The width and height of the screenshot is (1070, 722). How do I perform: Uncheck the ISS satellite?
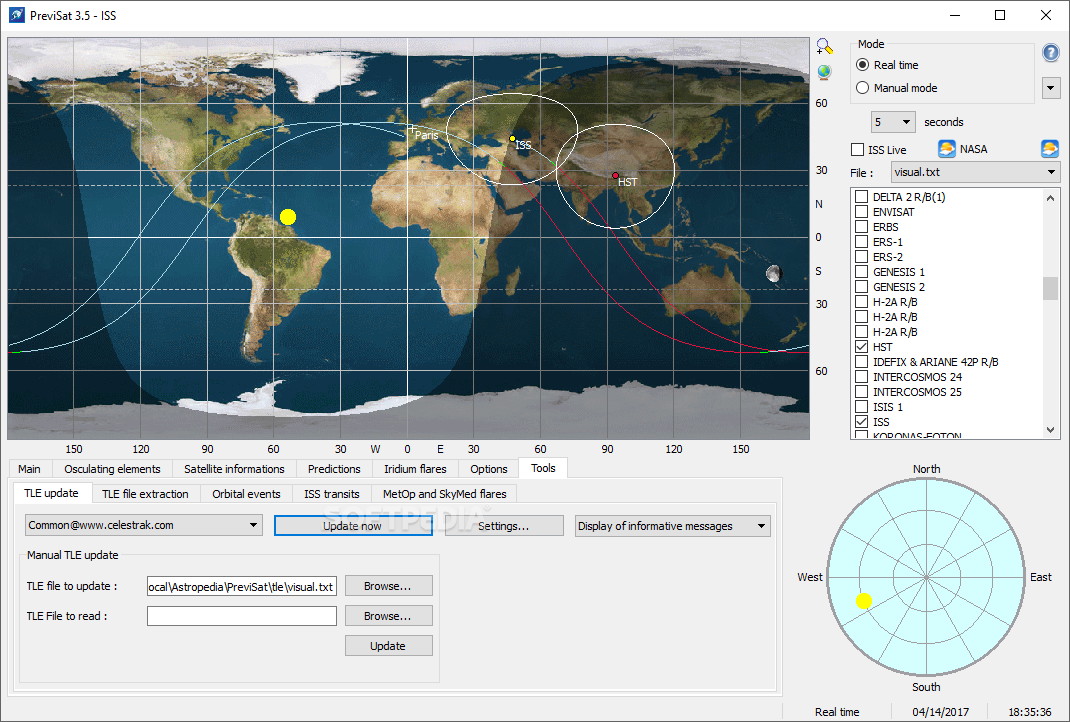pyautogui.click(x=862, y=422)
